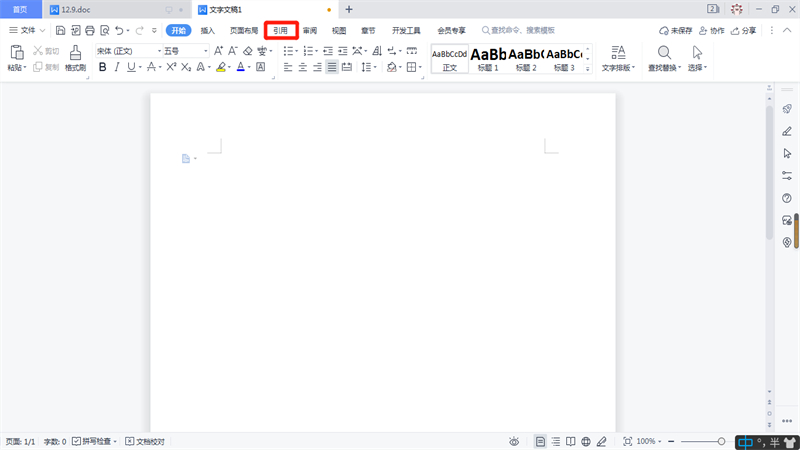This screenshot has height=450, width=800.
Task: Apply subscript formatting
Action: (x=186, y=67)
